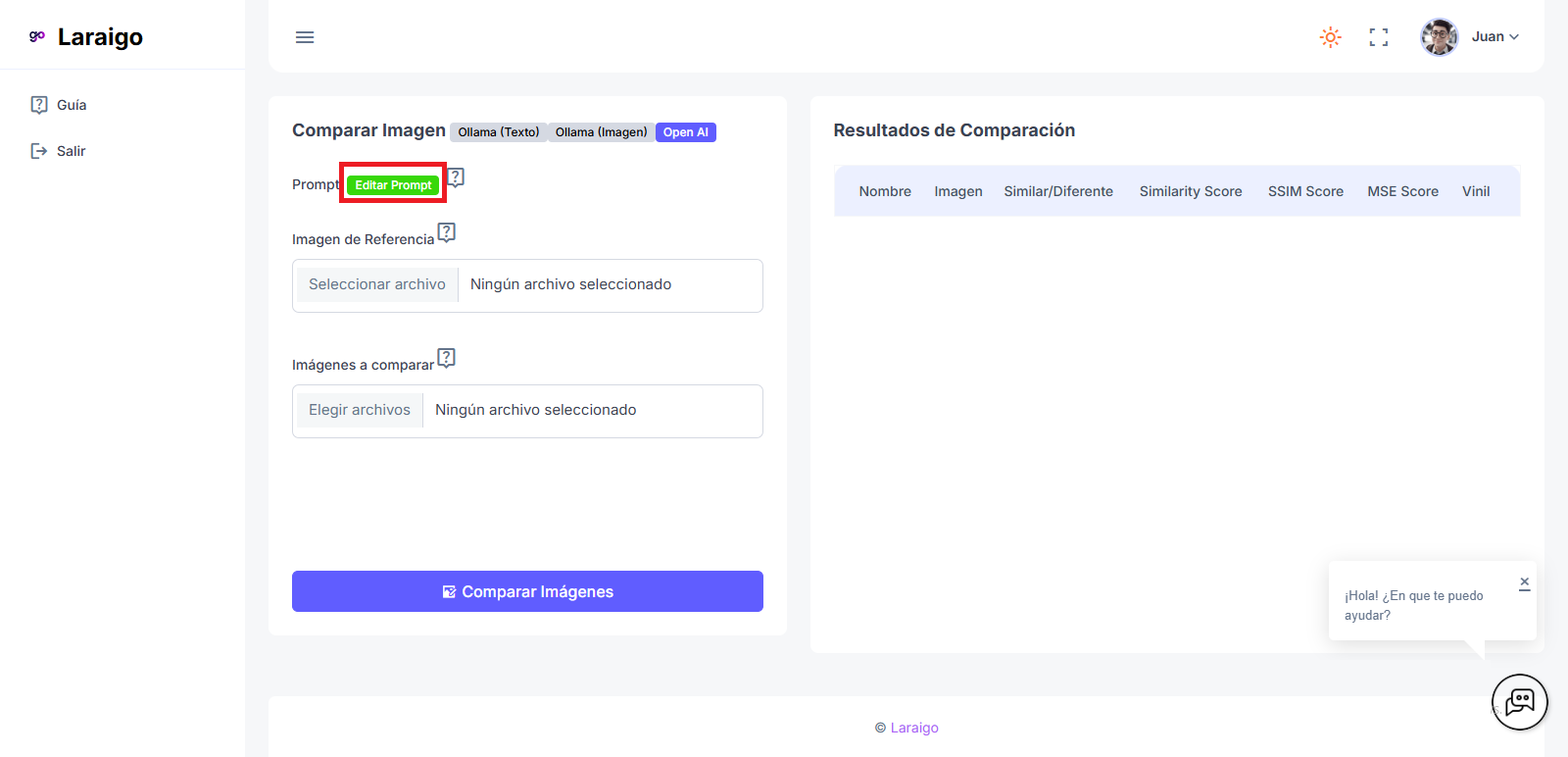Image resolution: width=1568 pixels, height=757 pixels.
Task: Click Juan's profile avatar
Action: [1439, 37]
